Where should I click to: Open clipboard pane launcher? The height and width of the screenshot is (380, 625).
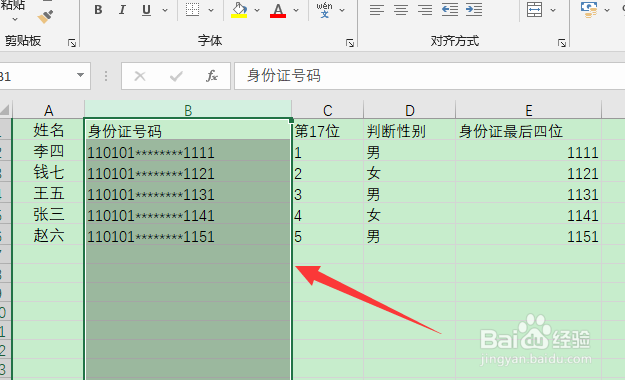[72, 43]
